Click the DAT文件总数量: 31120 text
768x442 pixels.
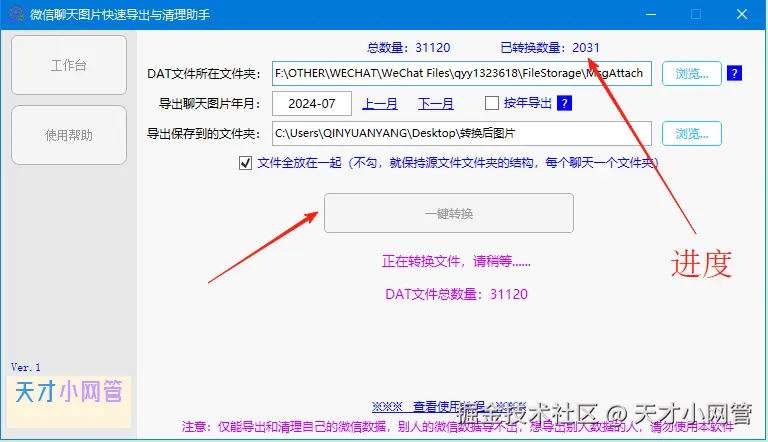(x=456, y=294)
